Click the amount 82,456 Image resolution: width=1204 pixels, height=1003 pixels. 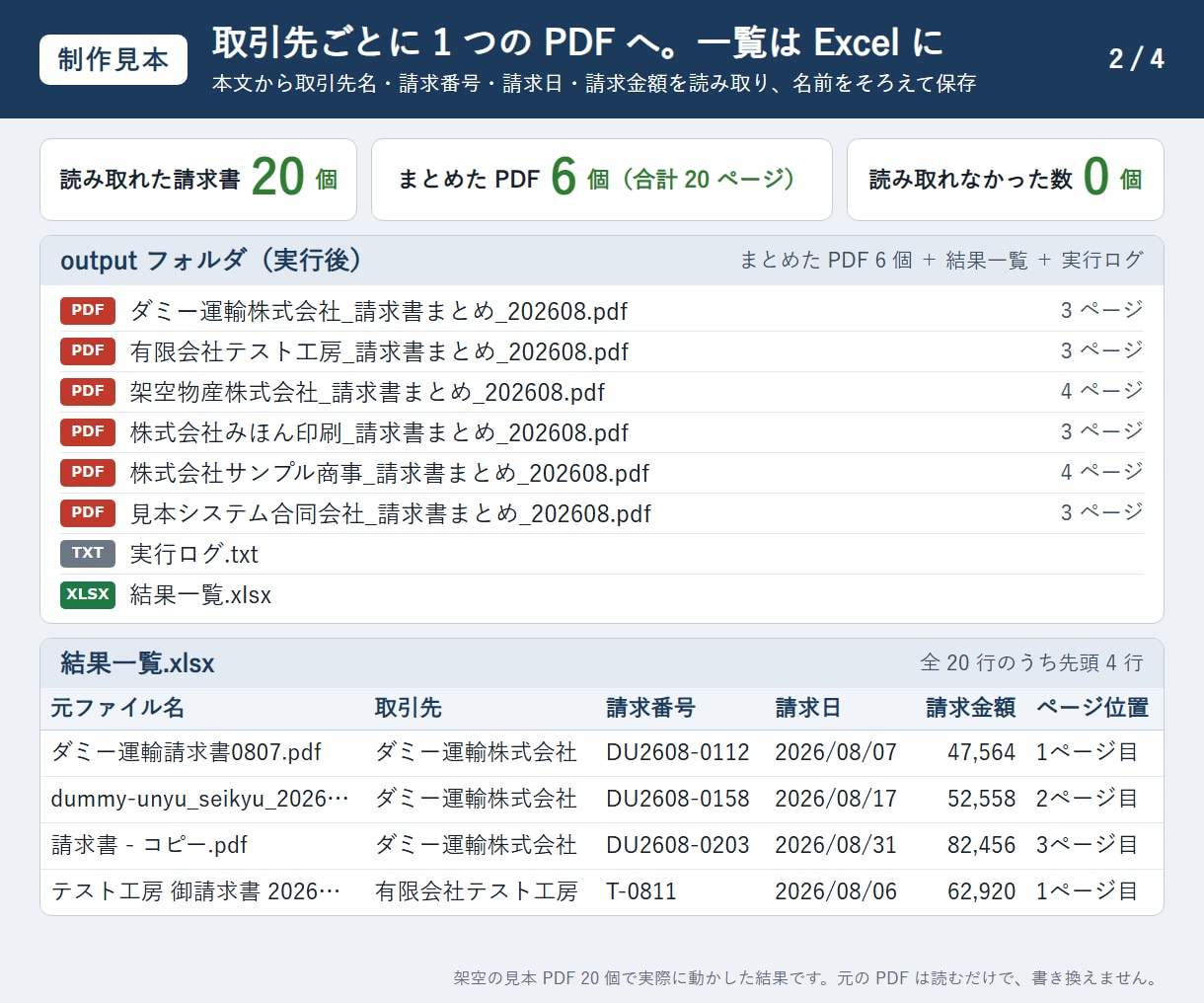982,845
